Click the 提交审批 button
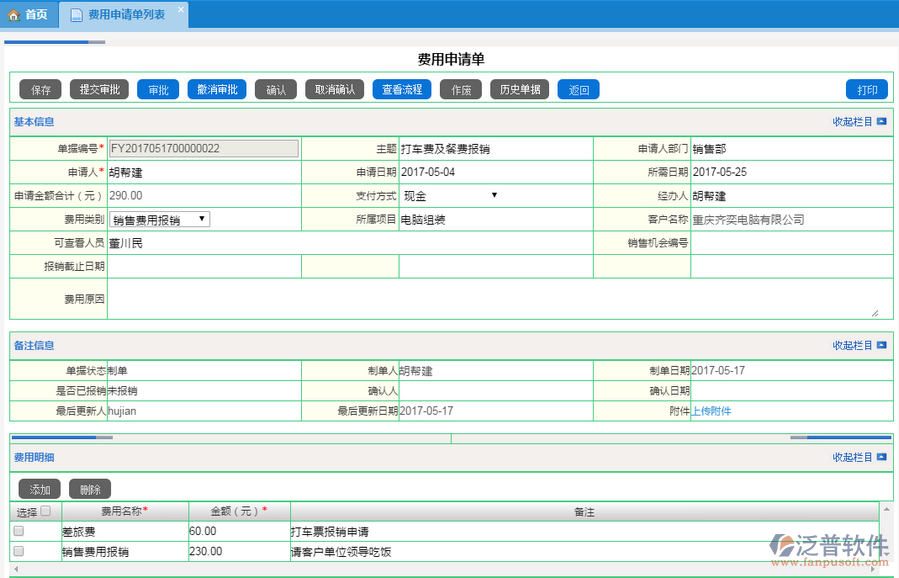Screen dimensions: 899x578 coord(99,89)
